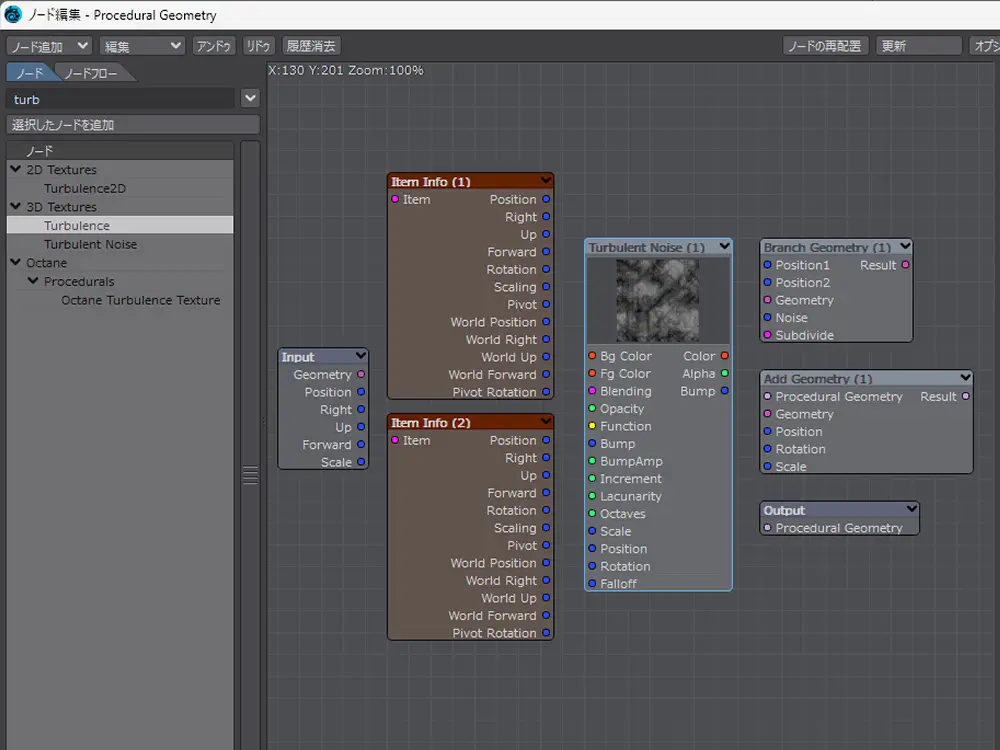This screenshot has width=1000, height=750.
Task: Click the Function socket on Turbulent Noise
Action: point(592,426)
